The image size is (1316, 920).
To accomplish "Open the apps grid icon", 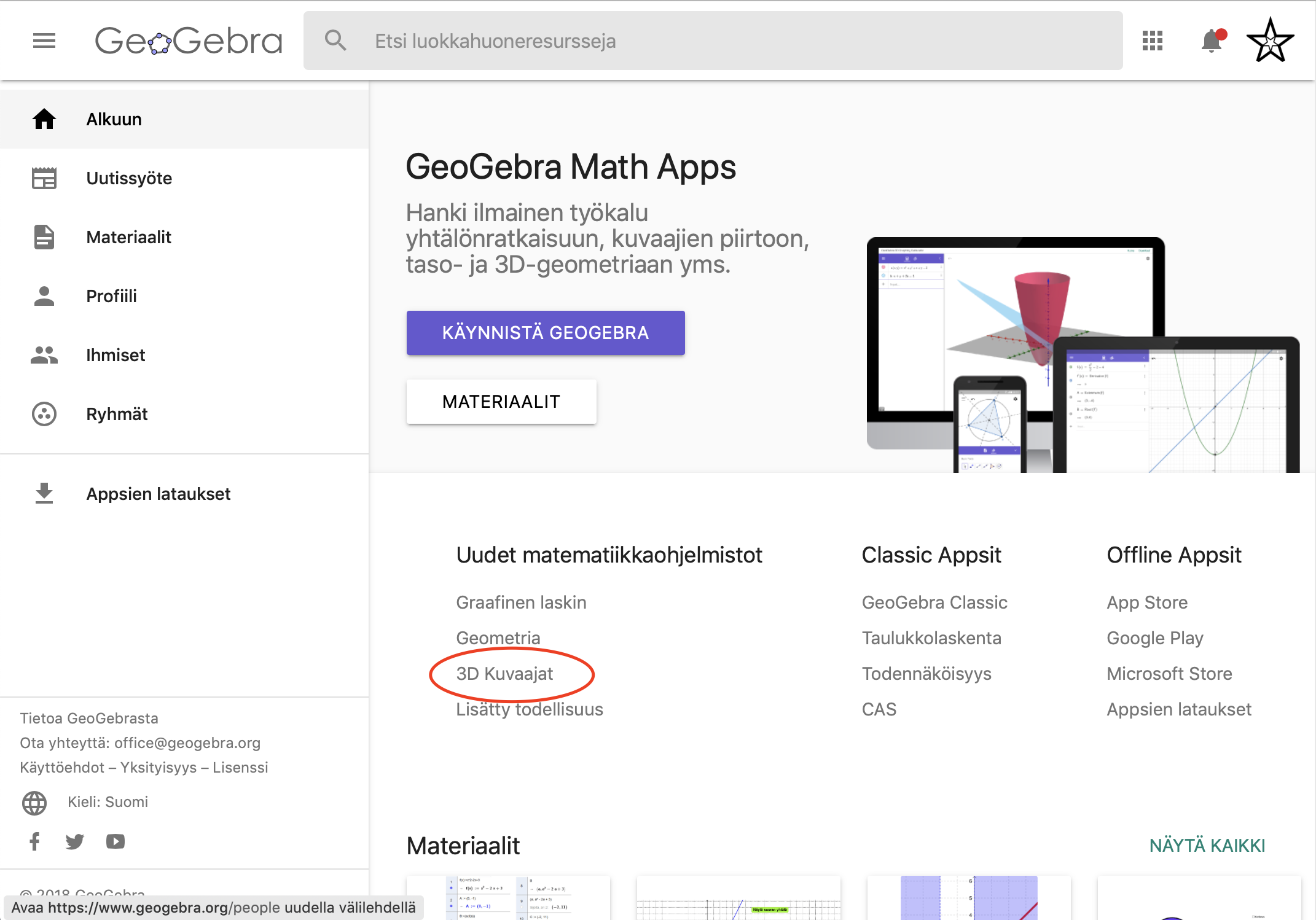I will 1152,41.
